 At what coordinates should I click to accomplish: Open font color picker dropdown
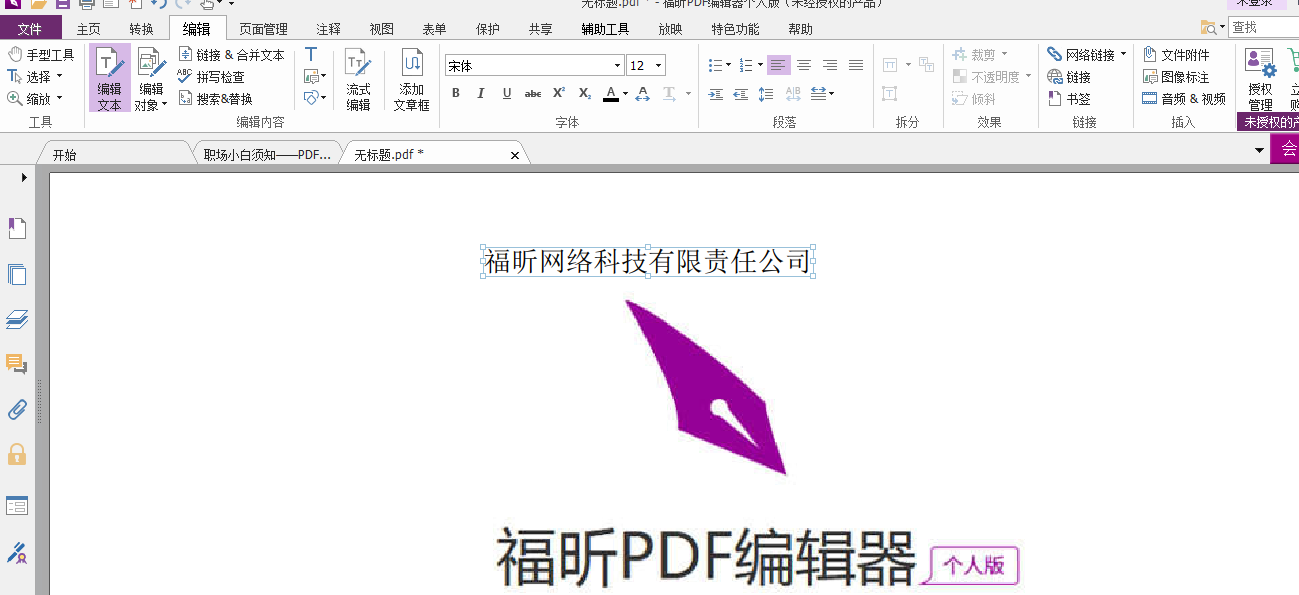tap(625, 94)
